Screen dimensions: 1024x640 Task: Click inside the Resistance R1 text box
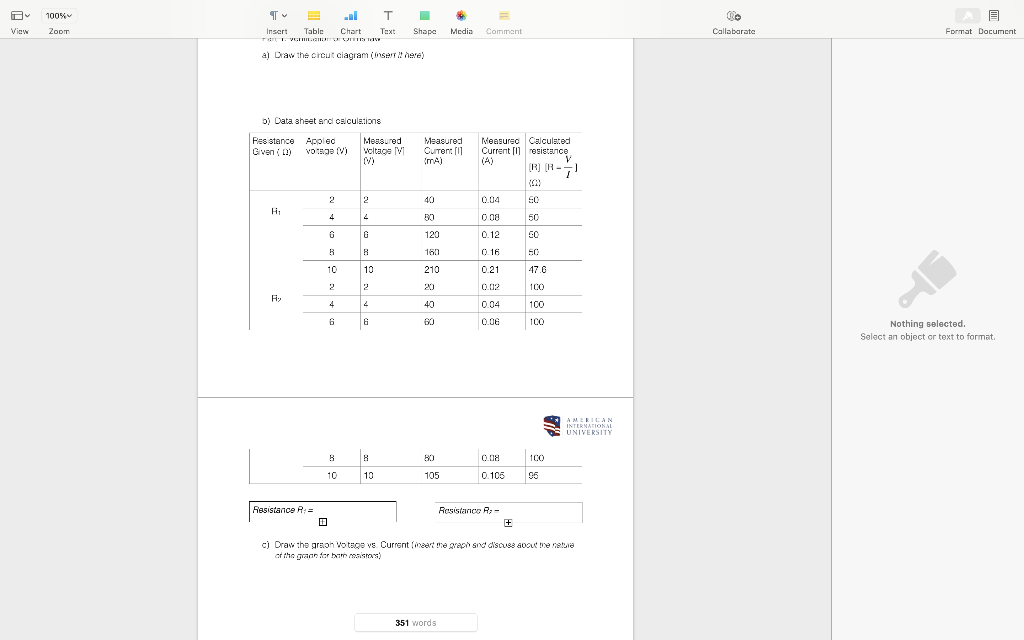point(300,511)
